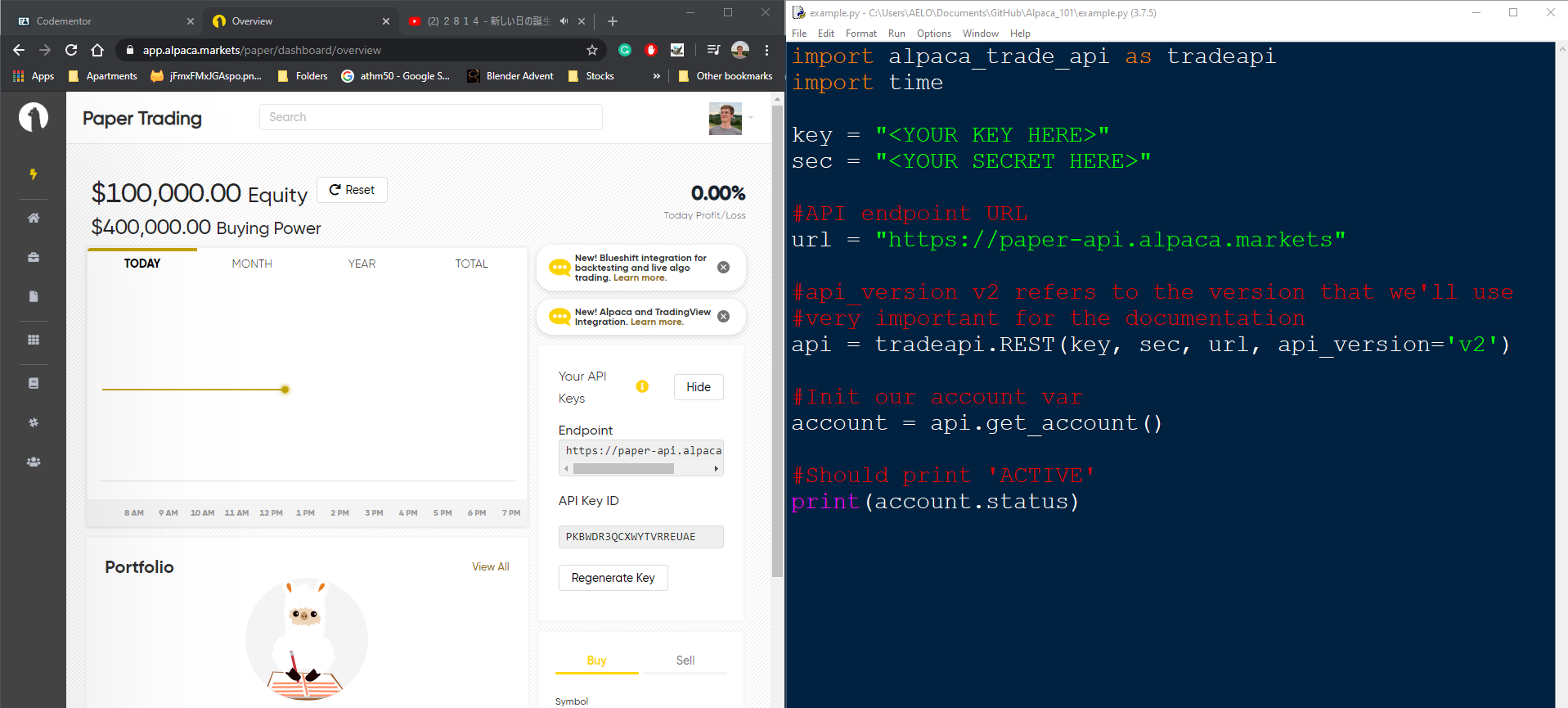
Task: Hide the API keys panel
Action: point(698,387)
